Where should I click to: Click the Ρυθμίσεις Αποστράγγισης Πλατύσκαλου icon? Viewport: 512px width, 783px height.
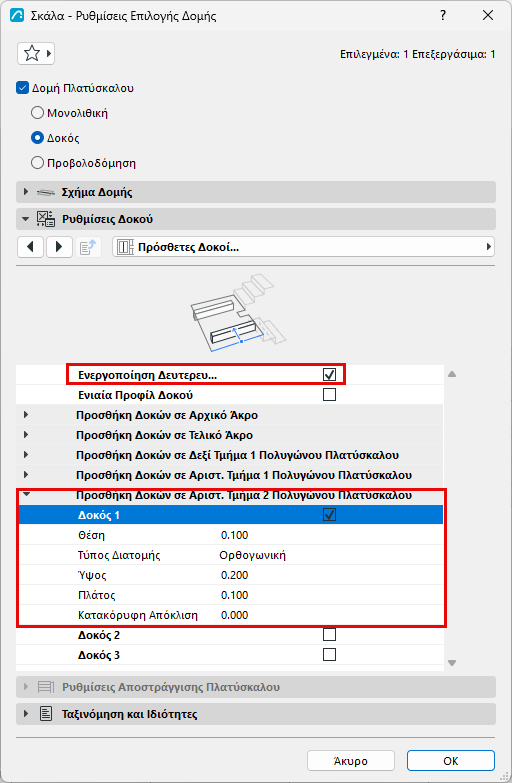[x=46, y=687]
